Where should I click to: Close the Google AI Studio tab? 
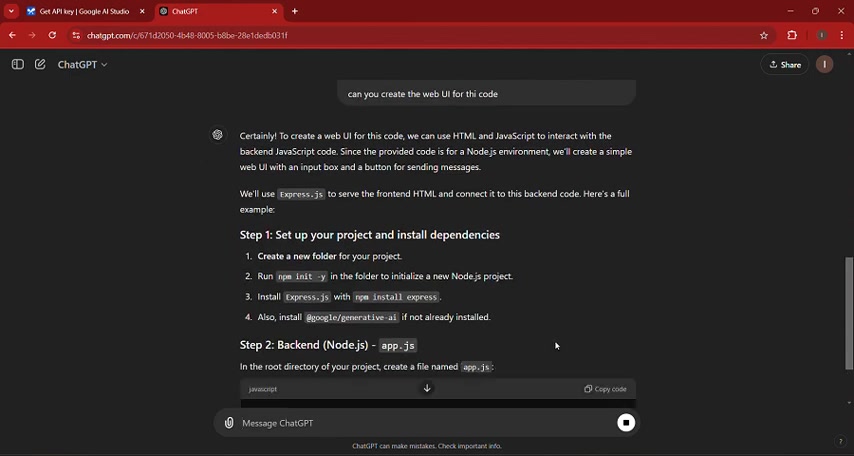tap(142, 11)
